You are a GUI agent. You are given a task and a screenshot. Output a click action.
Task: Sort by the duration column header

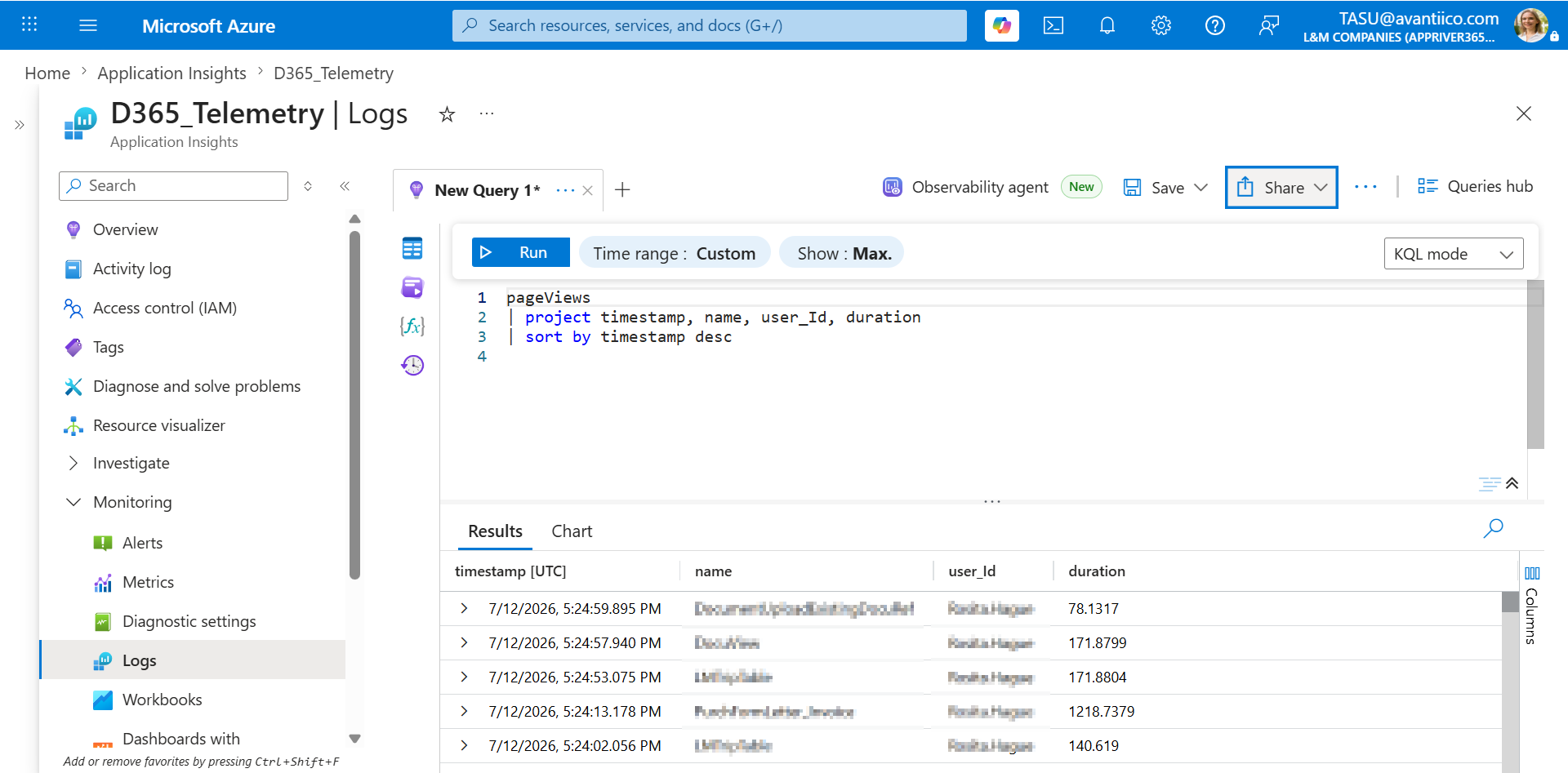click(1097, 571)
